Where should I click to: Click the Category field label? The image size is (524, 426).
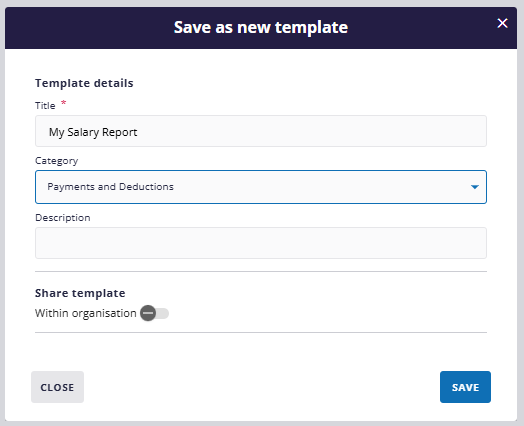tap(56, 161)
